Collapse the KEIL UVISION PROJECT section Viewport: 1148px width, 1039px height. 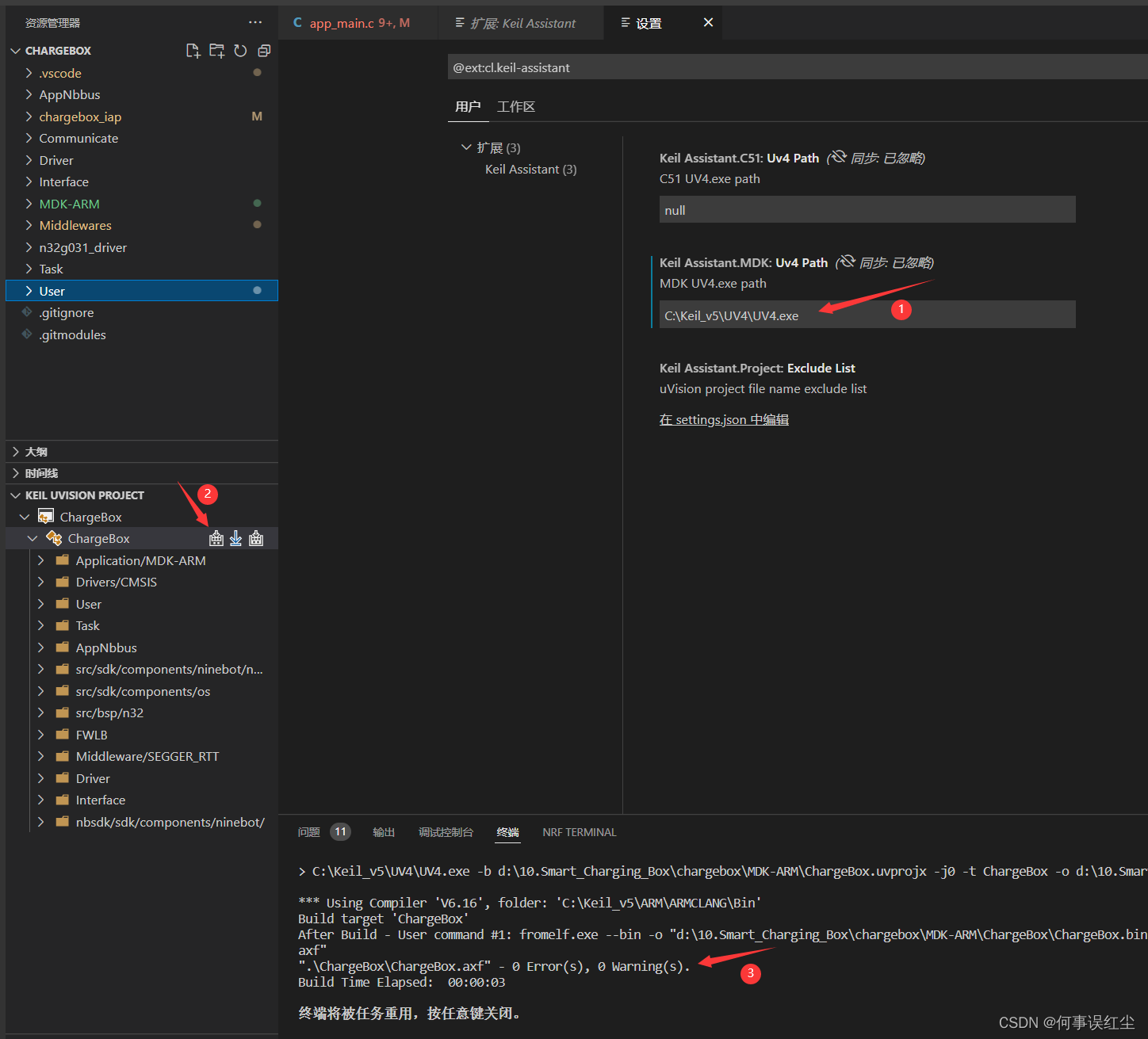(16, 495)
